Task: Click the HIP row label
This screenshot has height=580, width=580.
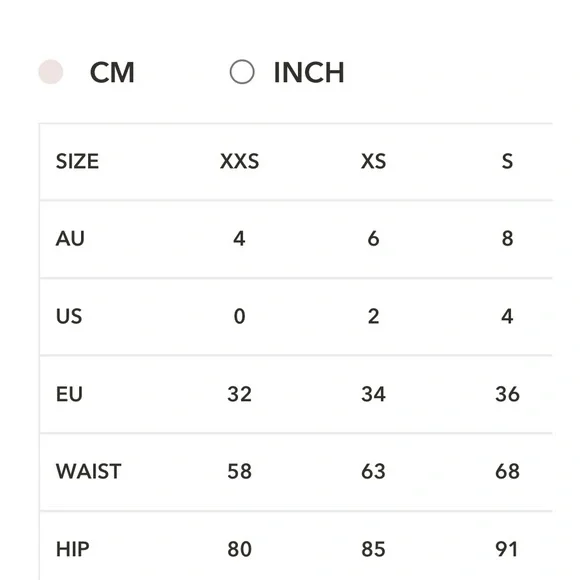Action: click(x=72, y=549)
